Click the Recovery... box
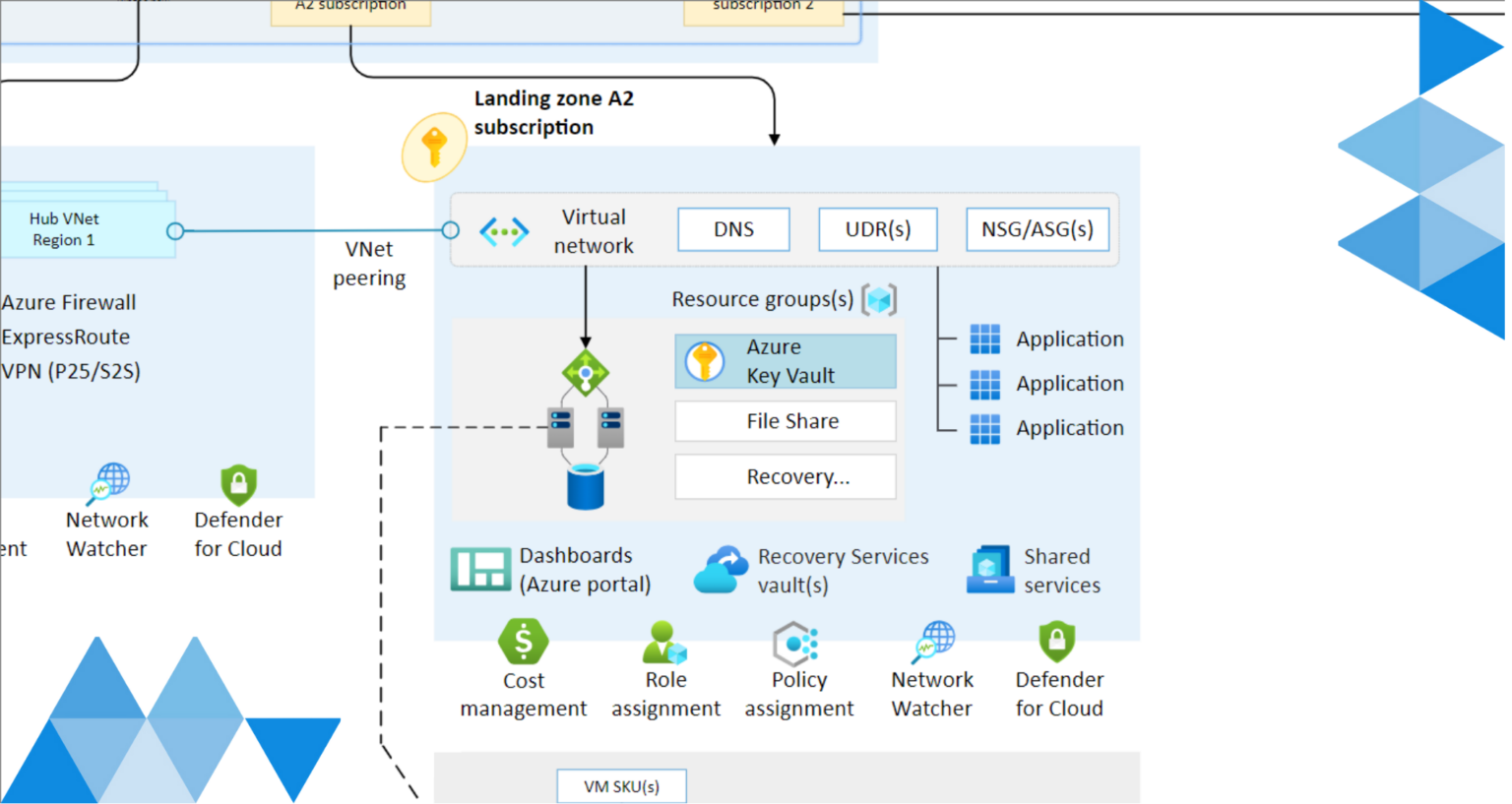Image resolution: width=1512 pixels, height=804 pixels. click(786, 477)
